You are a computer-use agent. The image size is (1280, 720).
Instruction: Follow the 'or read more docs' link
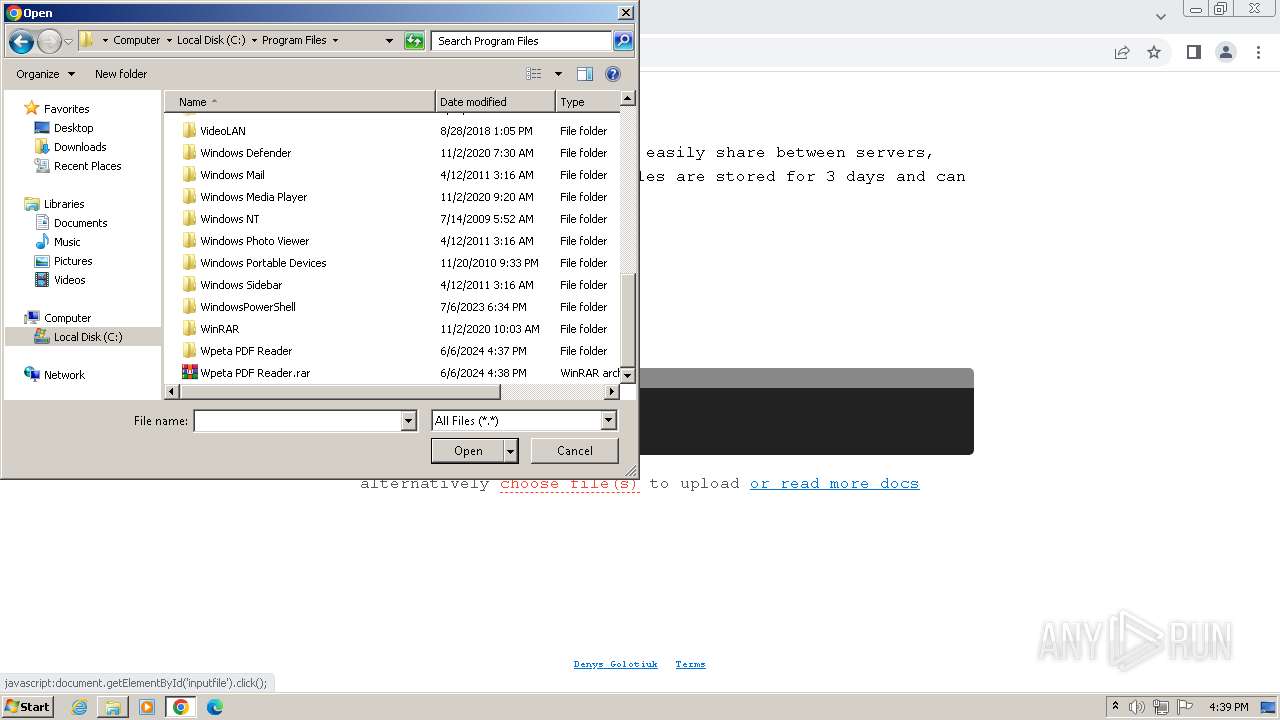pos(834,484)
